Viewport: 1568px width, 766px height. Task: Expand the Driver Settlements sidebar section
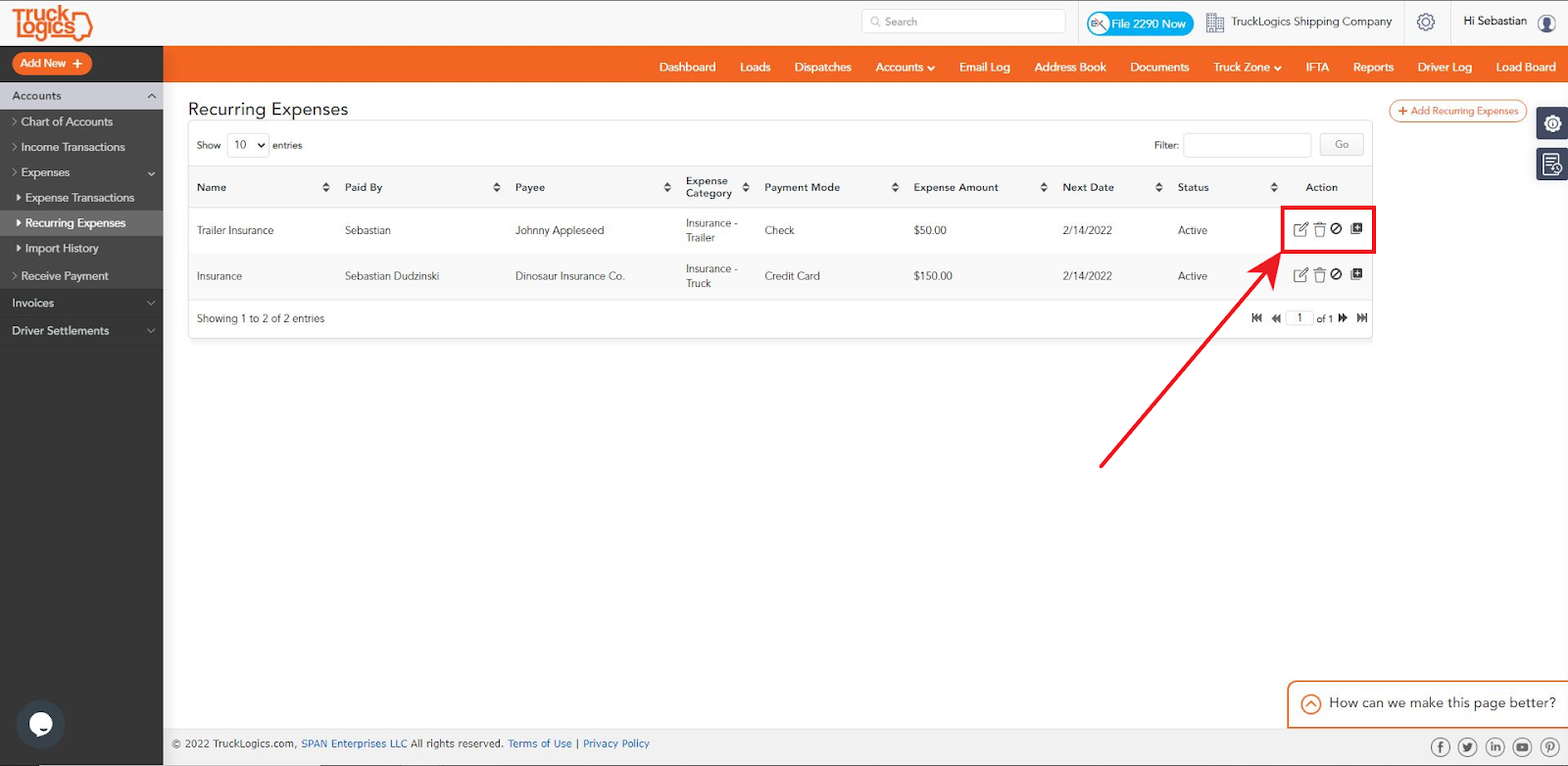[81, 331]
